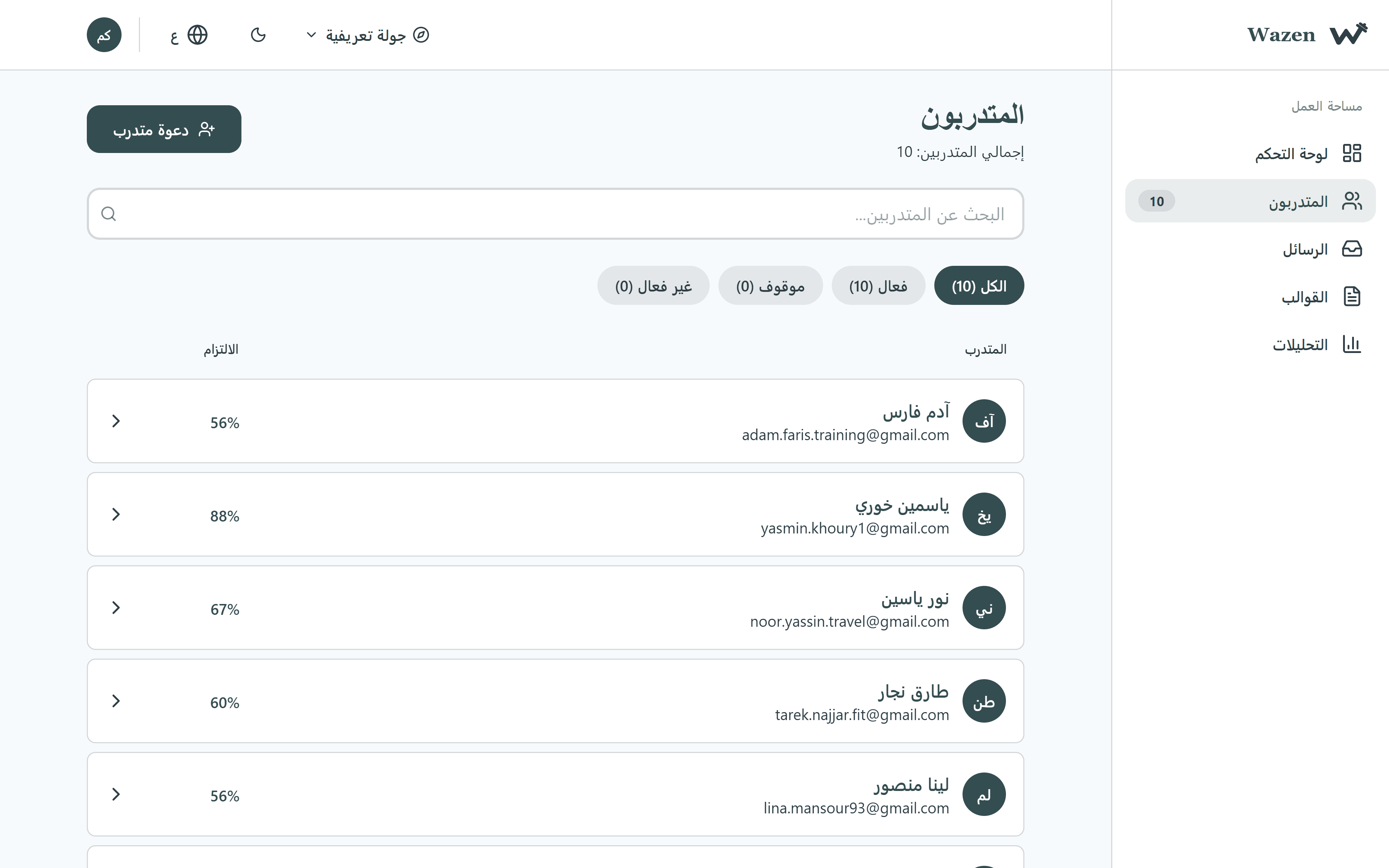The width and height of the screenshot is (1389, 868).
Task: Click the ني avatar of نور ياسين
Action: tap(984, 608)
